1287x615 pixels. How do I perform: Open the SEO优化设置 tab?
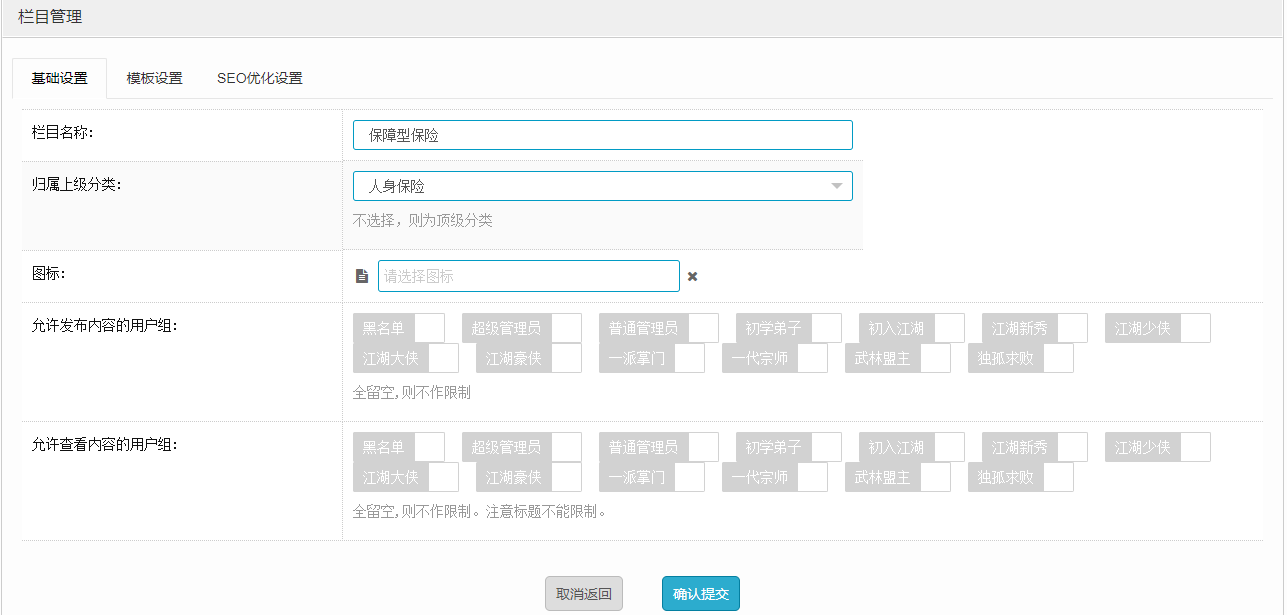coord(259,78)
